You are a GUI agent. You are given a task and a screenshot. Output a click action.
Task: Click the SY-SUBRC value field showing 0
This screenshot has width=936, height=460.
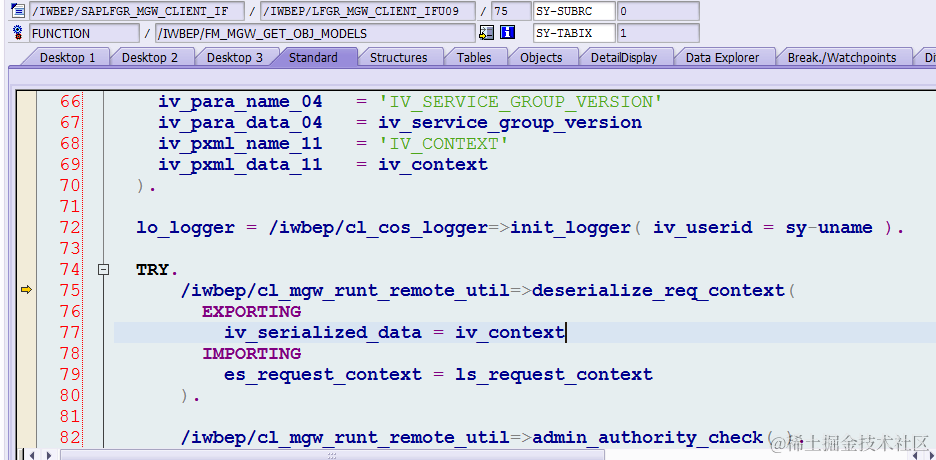[x=658, y=11]
